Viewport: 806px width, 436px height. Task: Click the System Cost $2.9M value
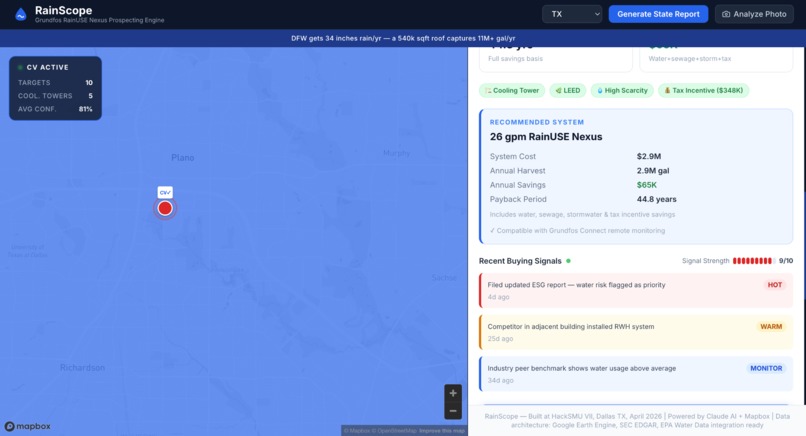click(649, 156)
